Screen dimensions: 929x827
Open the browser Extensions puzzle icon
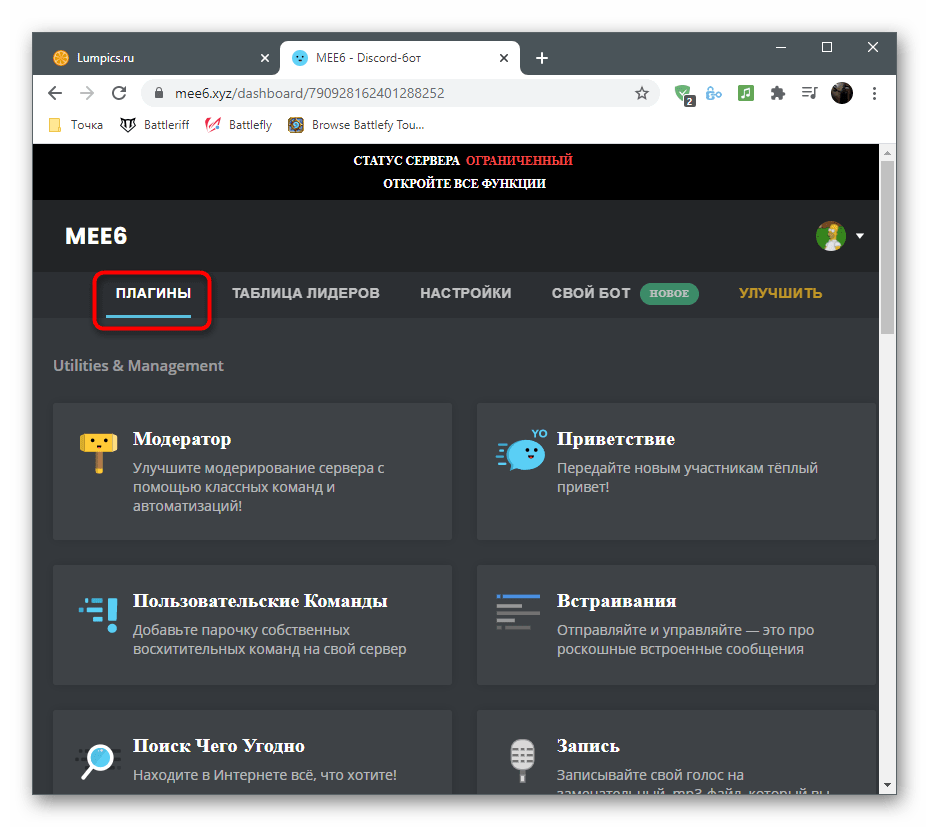click(777, 93)
